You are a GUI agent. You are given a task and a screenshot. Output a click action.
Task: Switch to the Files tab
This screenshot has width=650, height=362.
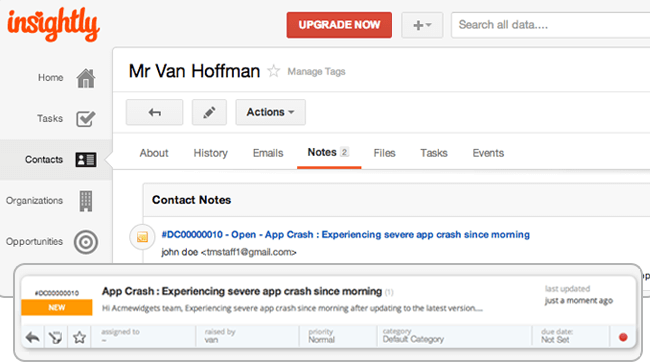tap(384, 153)
